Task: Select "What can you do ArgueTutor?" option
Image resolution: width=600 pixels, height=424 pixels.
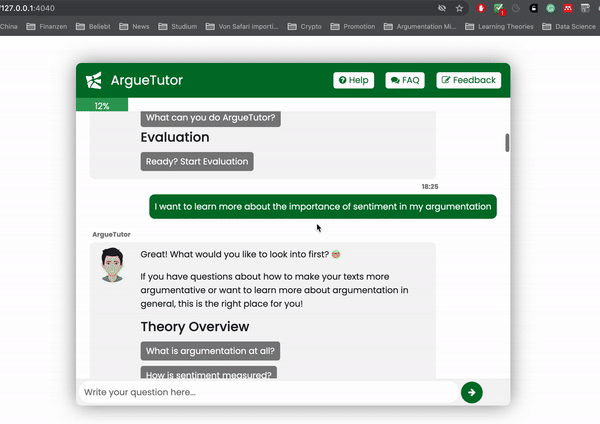Action: (x=211, y=118)
